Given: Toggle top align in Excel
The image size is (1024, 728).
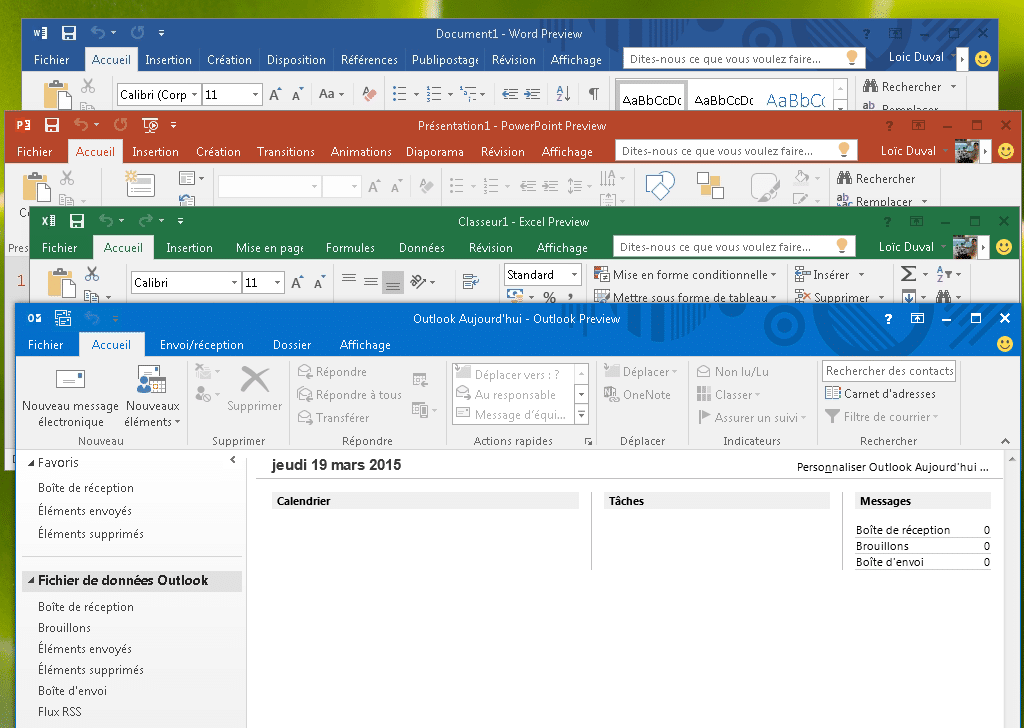Looking at the screenshot, I should [x=349, y=279].
